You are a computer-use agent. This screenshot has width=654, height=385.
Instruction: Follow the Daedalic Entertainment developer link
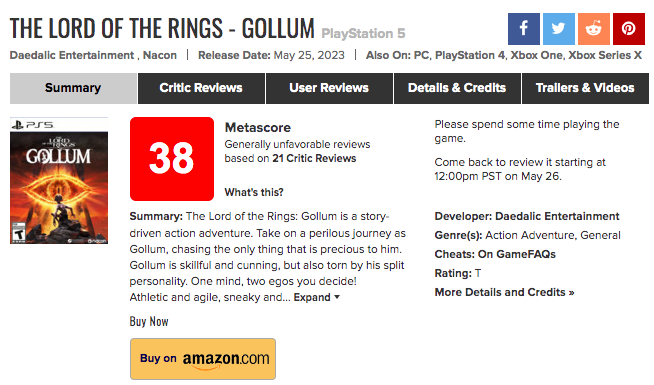click(557, 216)
